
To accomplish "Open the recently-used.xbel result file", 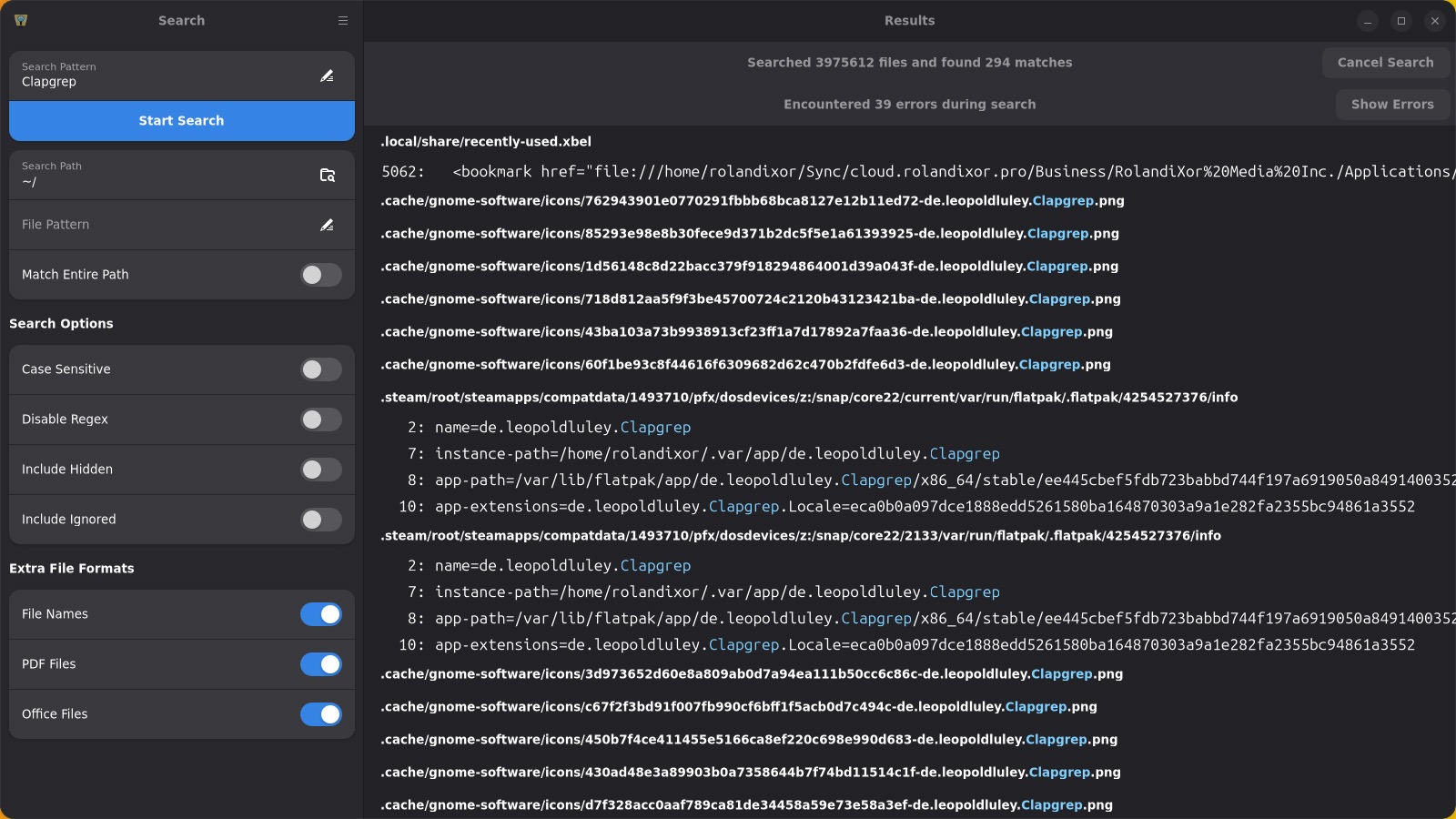I will click(x=486, y=142).
